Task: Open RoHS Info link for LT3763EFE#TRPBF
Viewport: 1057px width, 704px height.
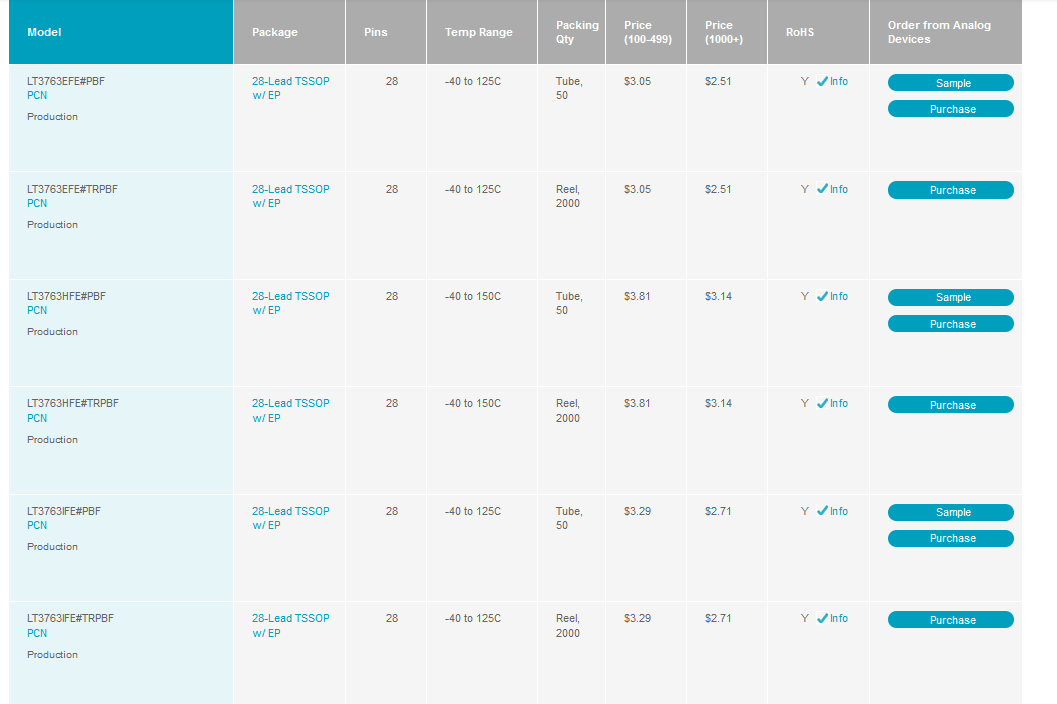Action: [x=839, y=189]
